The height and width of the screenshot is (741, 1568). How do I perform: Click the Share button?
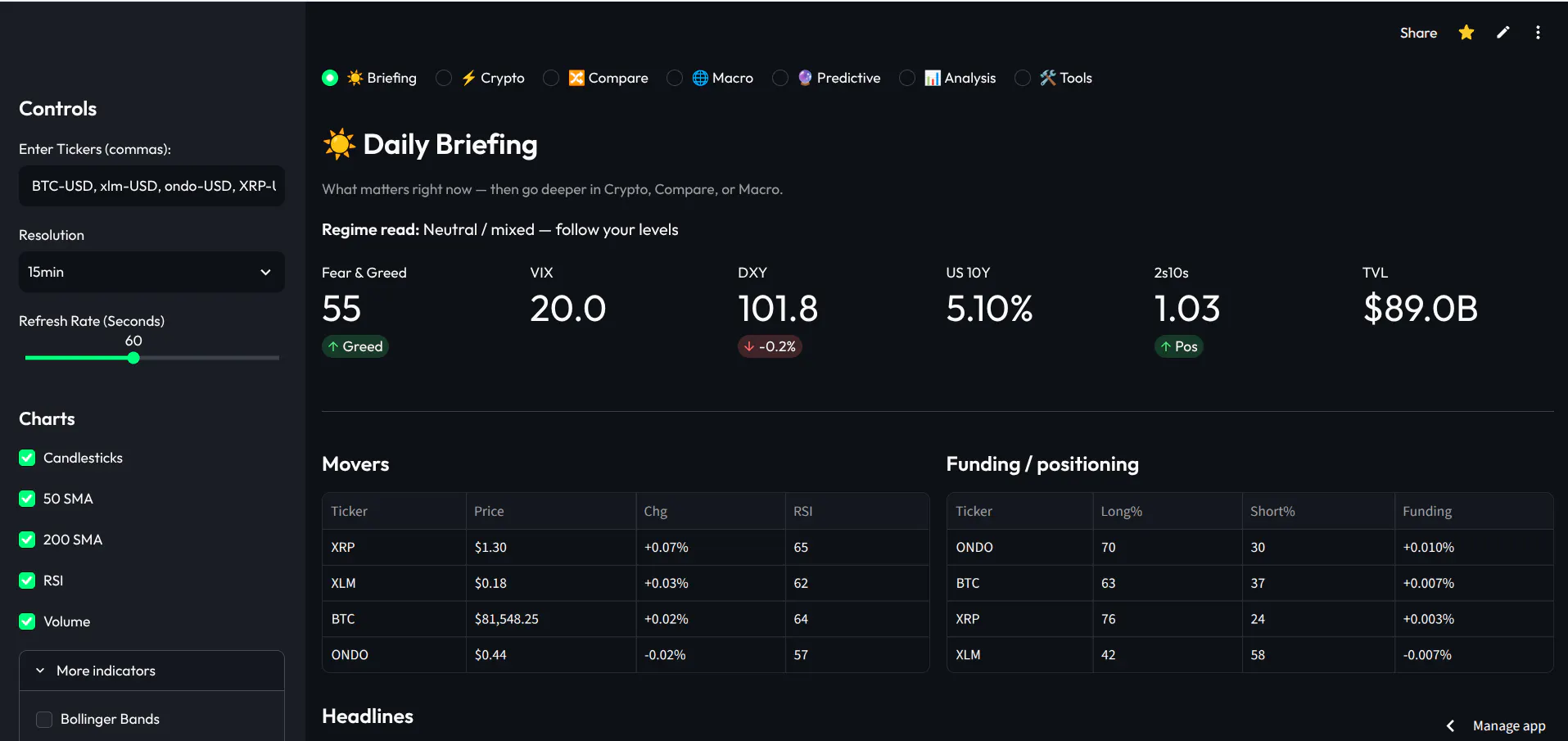pos(1418,33)
